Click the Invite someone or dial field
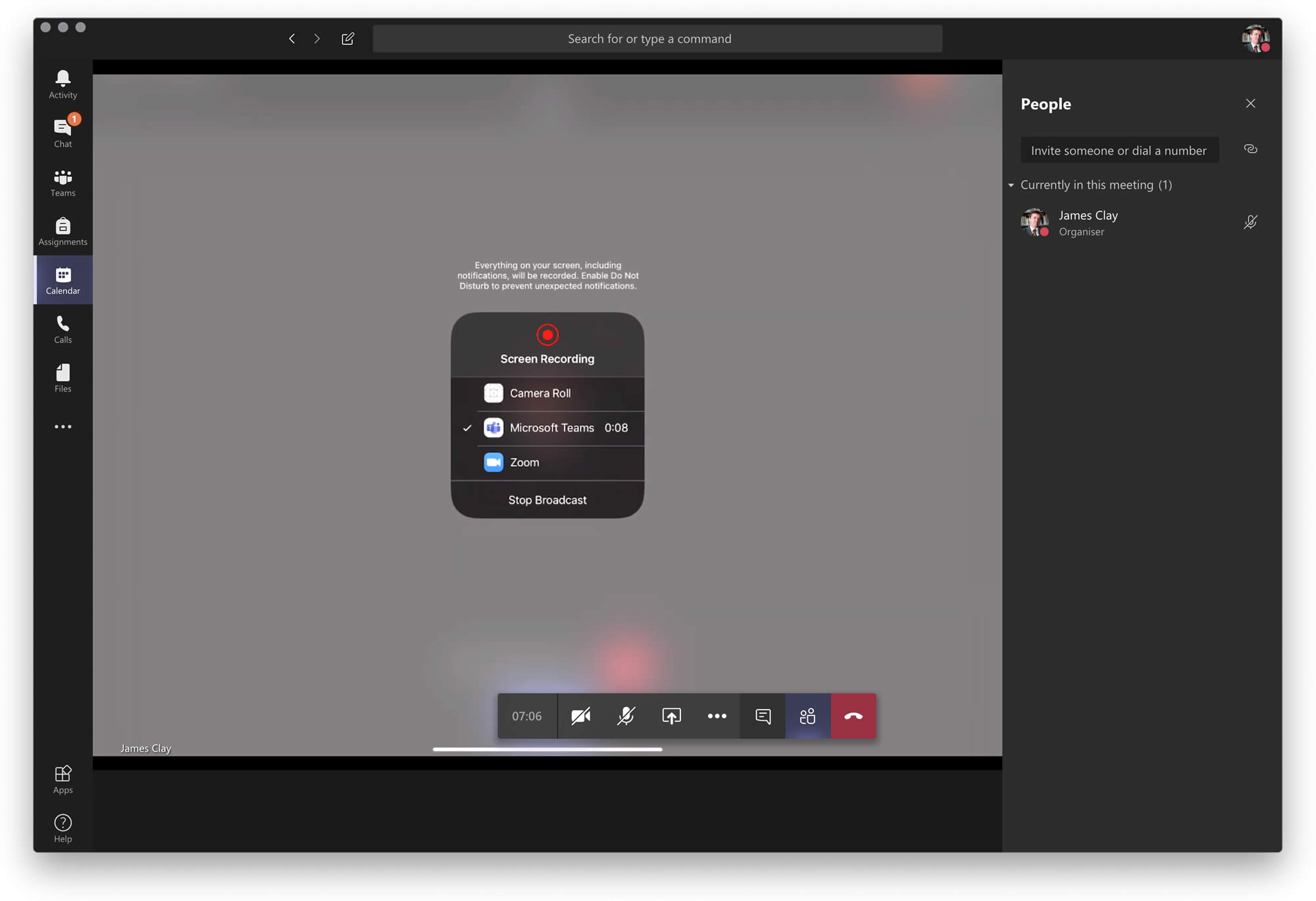1316x901 pixels. coord(1119,150)
